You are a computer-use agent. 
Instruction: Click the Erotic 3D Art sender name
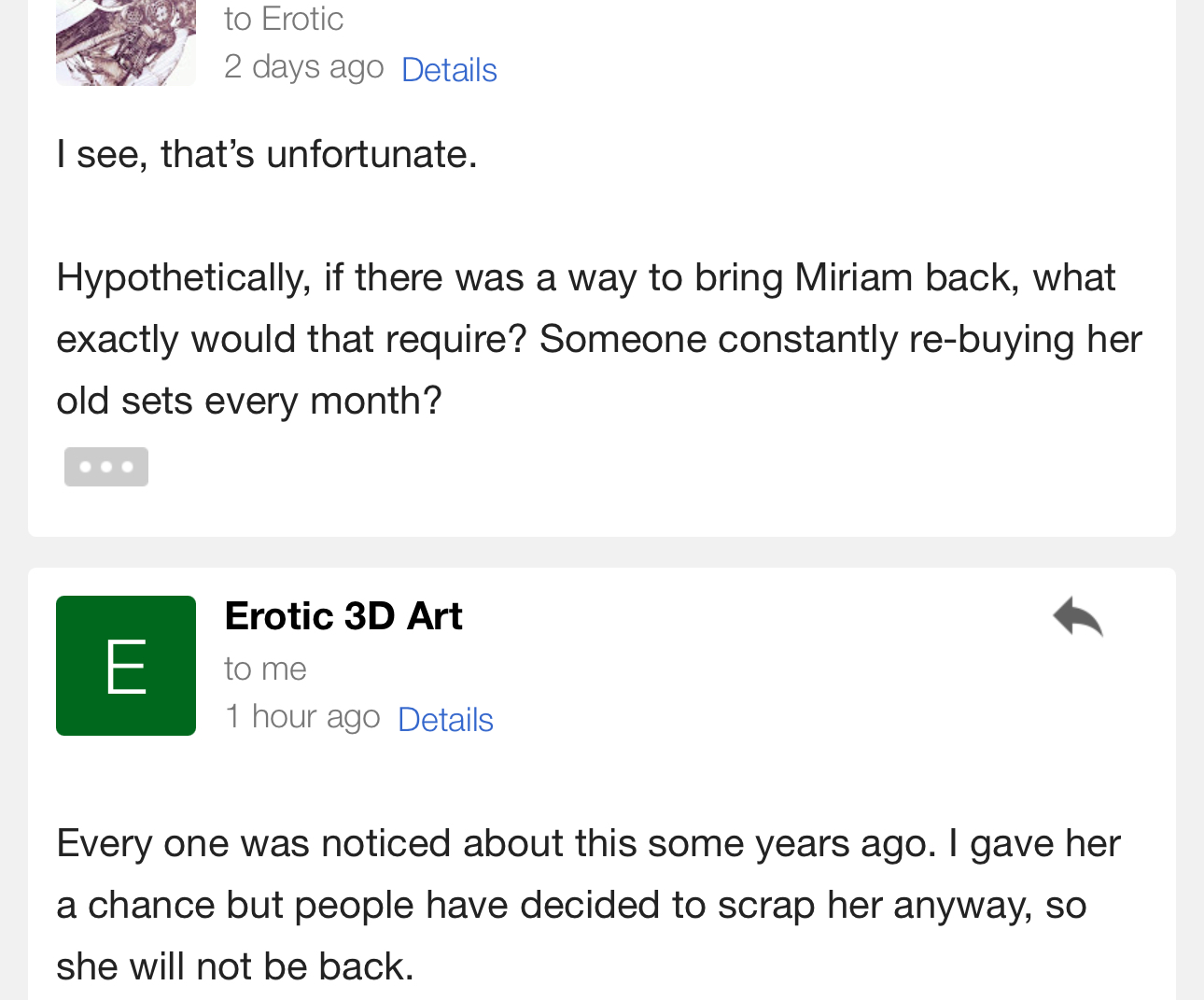point(343,616)
